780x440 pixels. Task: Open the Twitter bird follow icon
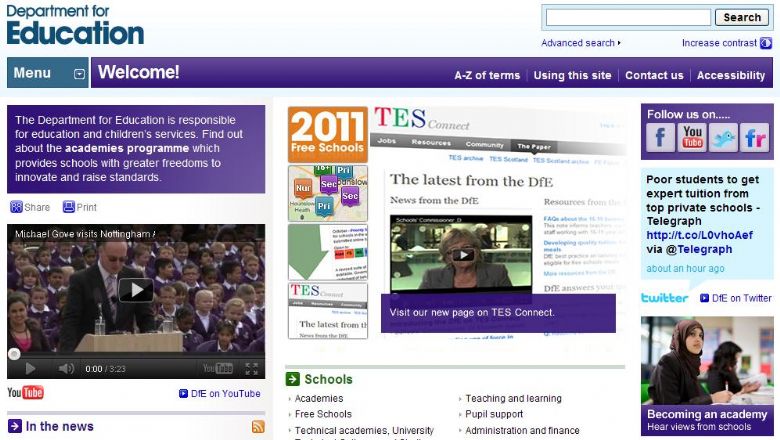coord(723,137)
